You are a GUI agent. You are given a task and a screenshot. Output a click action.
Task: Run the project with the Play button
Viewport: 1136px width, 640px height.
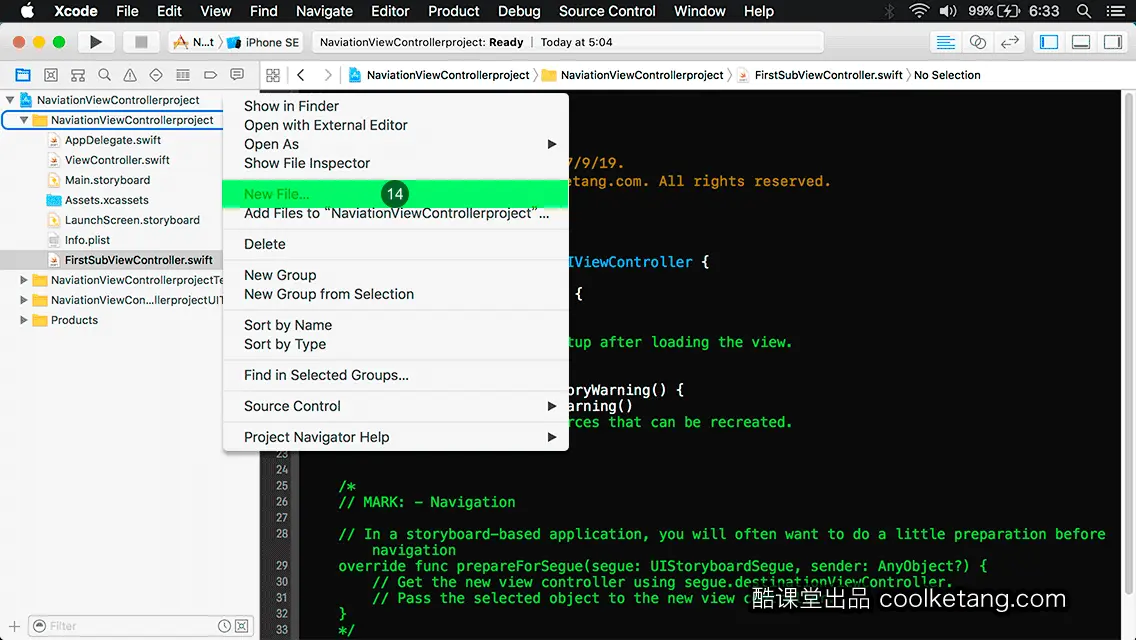click(95, 42)
